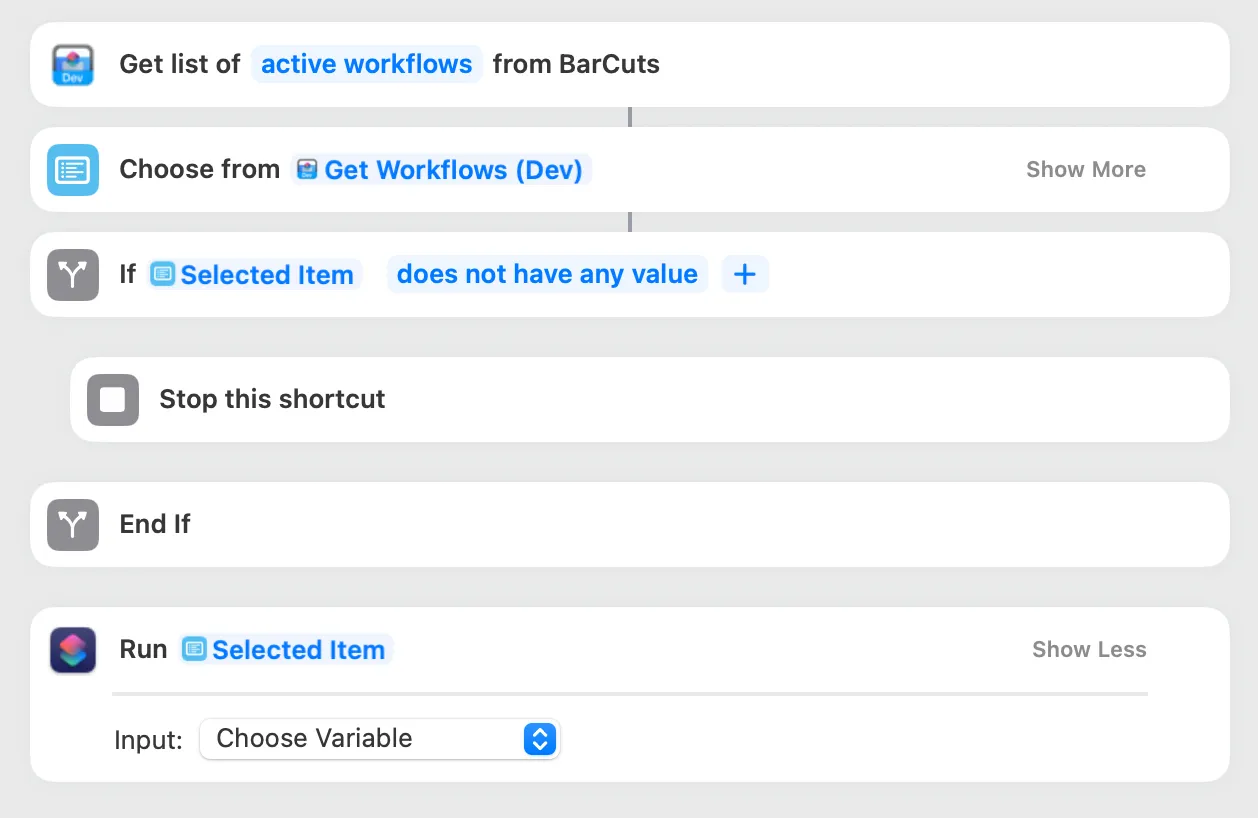1258x818 pixels.
Task: Click the Choose Variable stepper arrows
Action: [539, 739]
